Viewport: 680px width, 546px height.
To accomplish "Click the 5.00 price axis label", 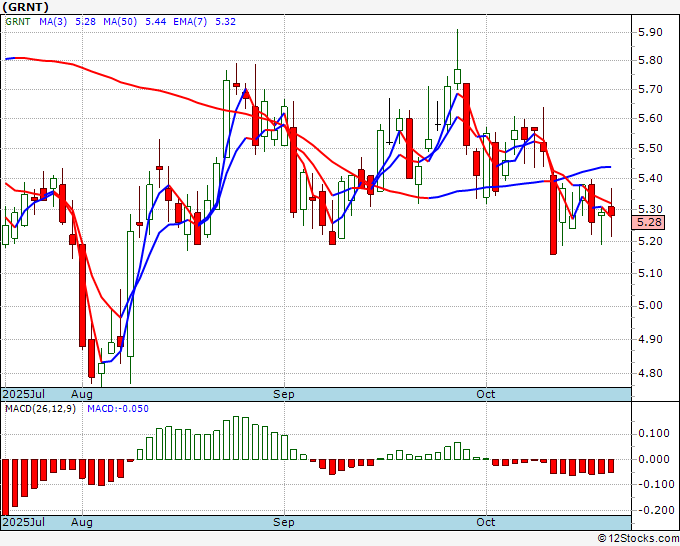I will point(650,306).
